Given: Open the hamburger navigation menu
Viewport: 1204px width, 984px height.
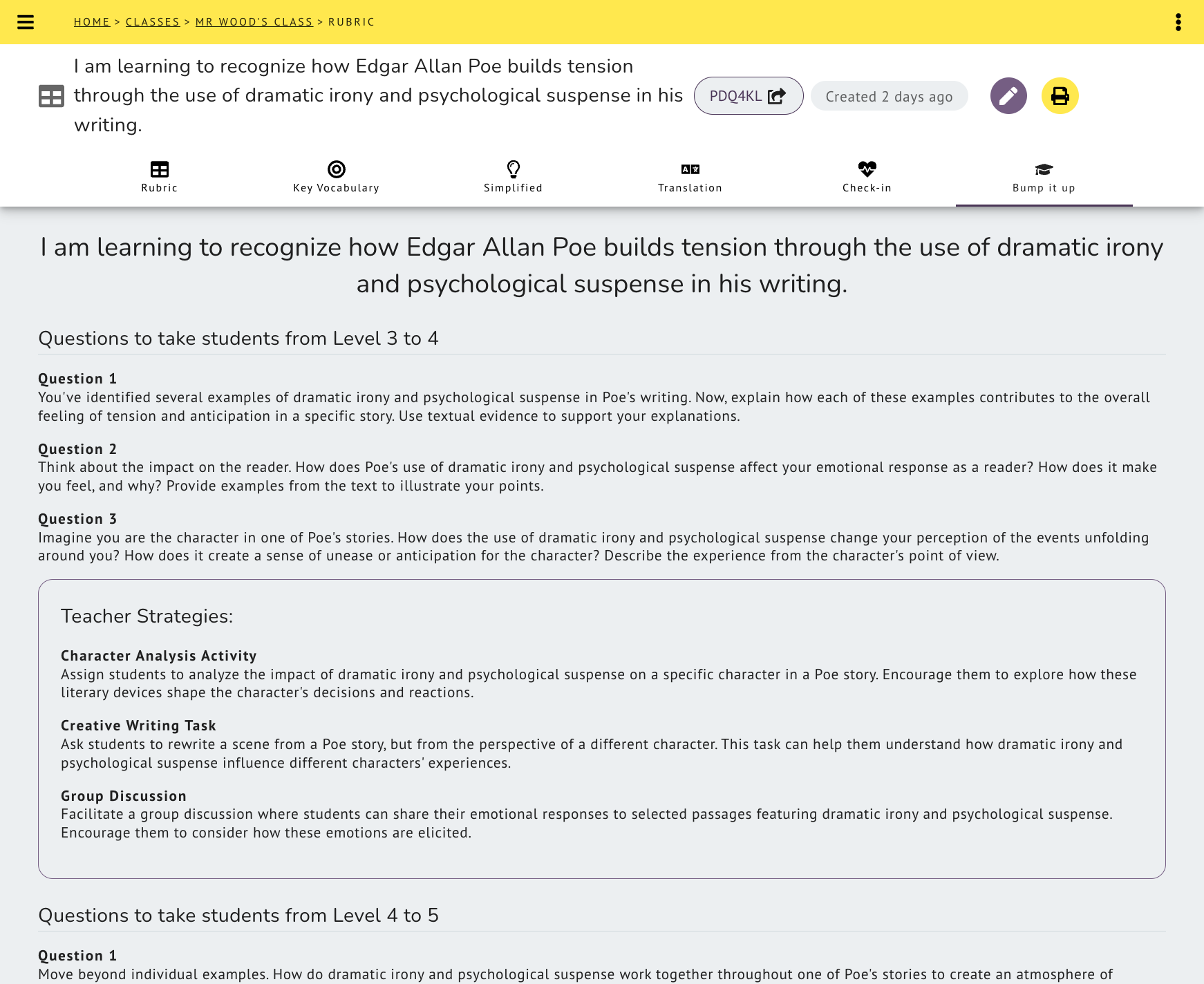Looking at the screenshot, I should [x=26, y=22].
